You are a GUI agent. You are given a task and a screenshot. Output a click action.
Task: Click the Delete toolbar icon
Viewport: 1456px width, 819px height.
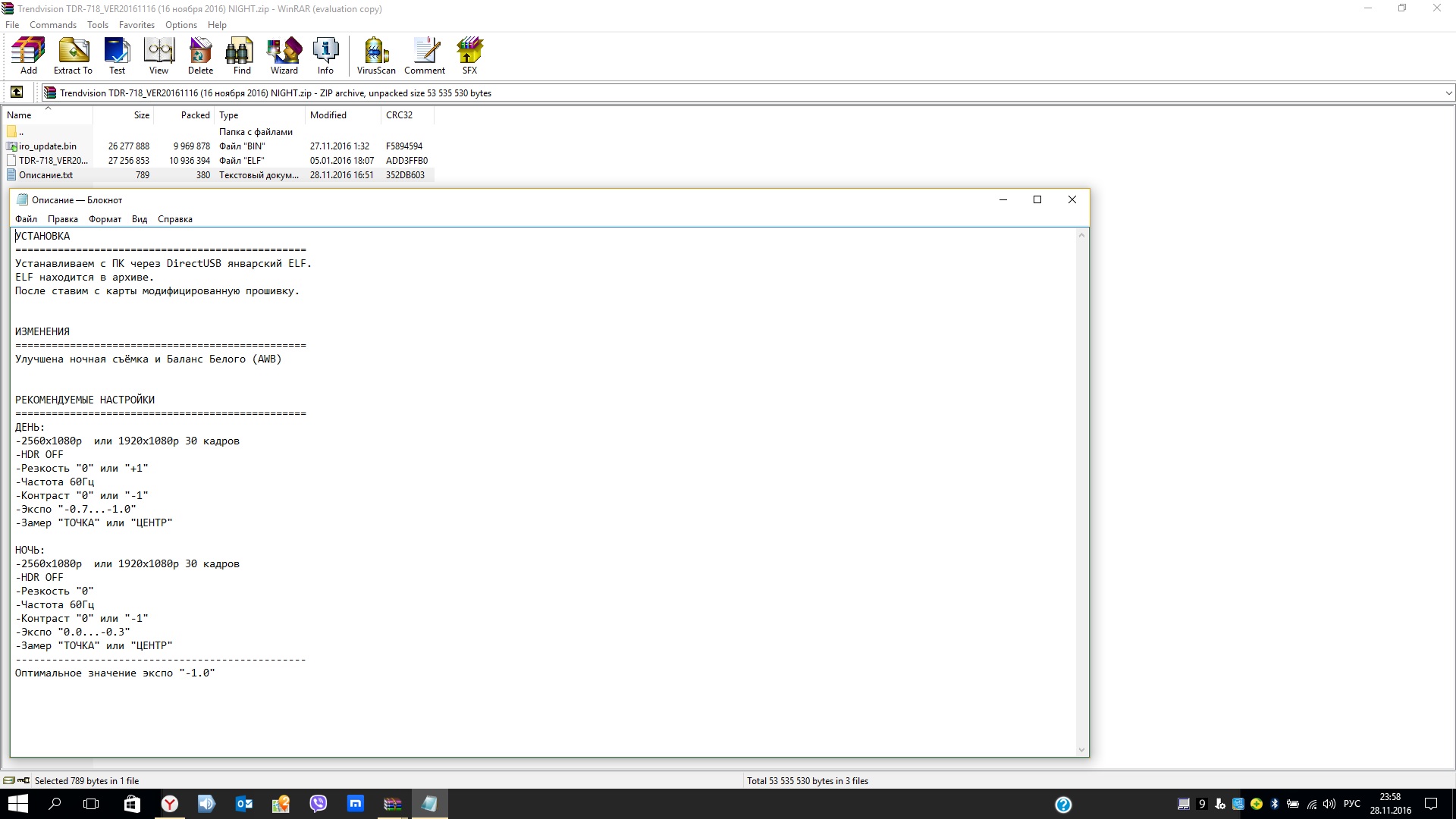pyautogui.click(x=200, y=56)
